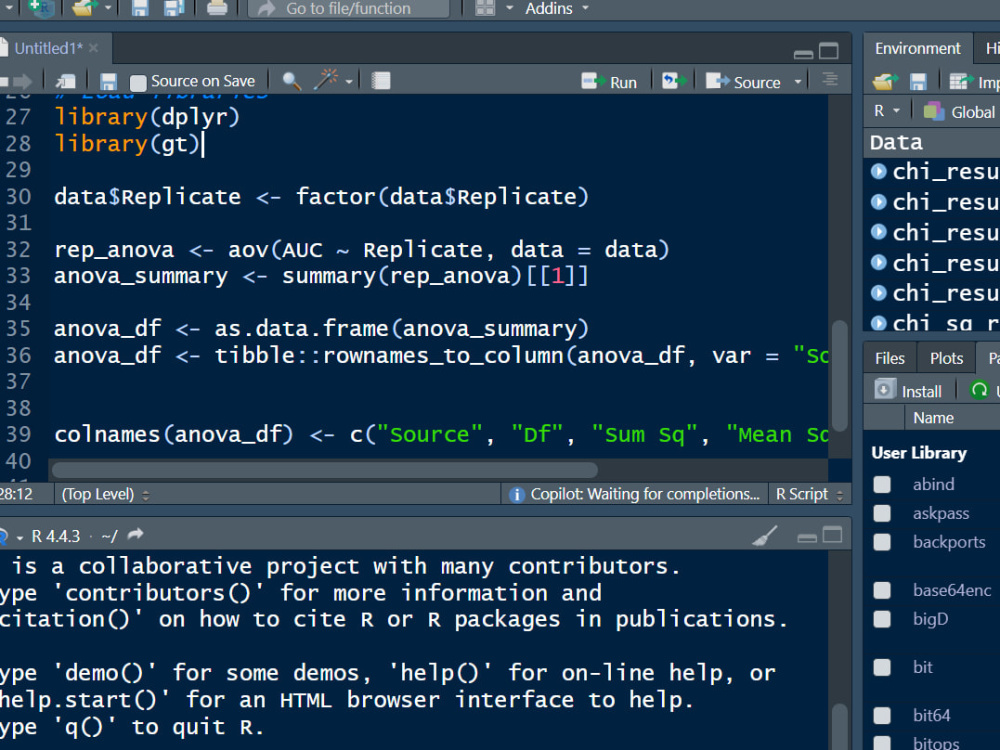Expand workspace panes layout dropdown arrow

pos(510,8)
